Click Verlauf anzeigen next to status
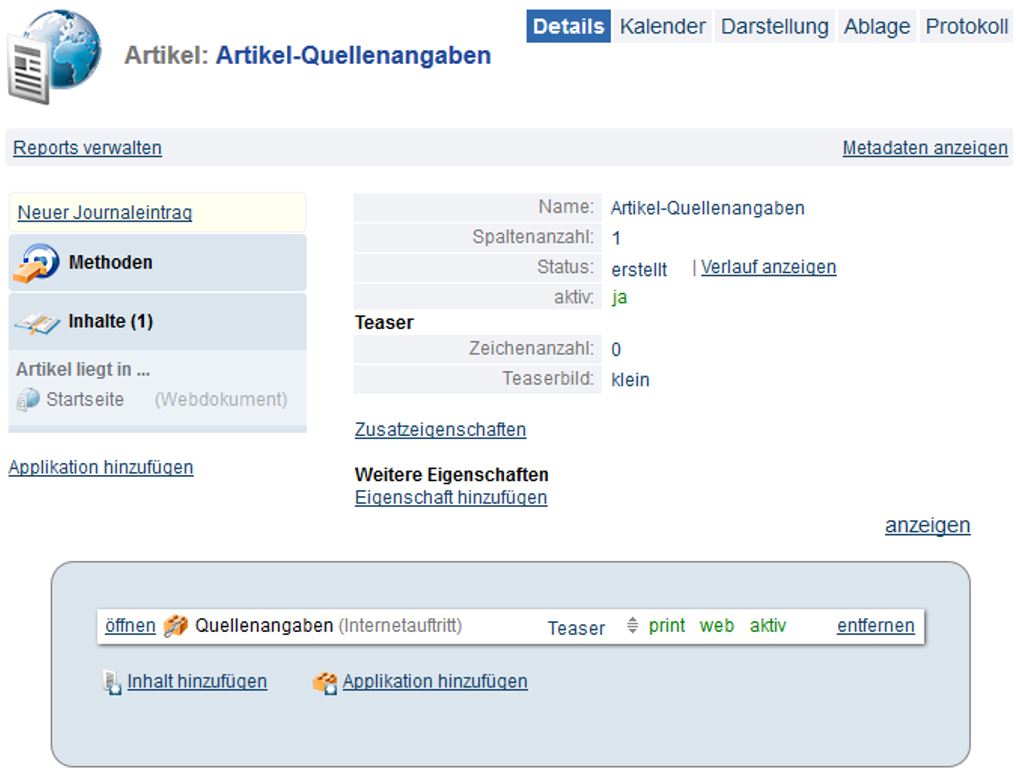1016x774 pixels. (768, 267)
